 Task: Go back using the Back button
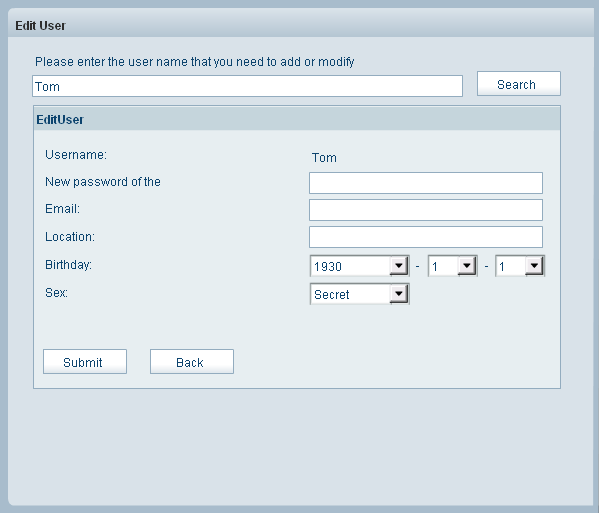192,362
